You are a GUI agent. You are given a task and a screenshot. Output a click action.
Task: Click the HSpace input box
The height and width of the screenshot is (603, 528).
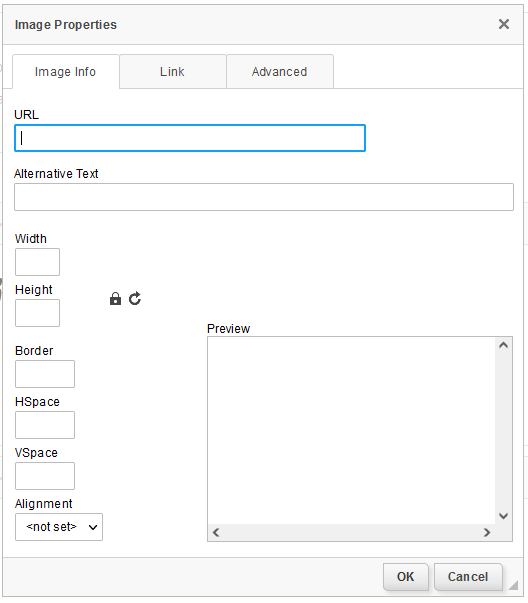point(45,425)
